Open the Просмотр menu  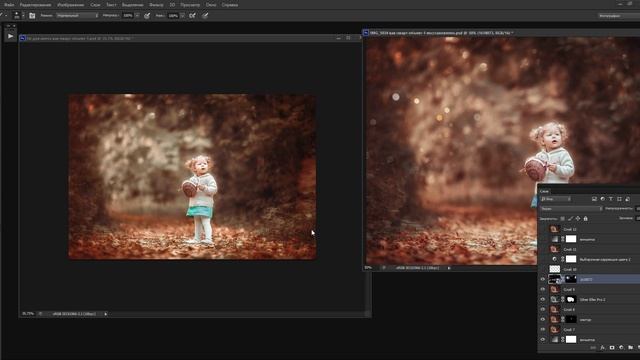190,5
